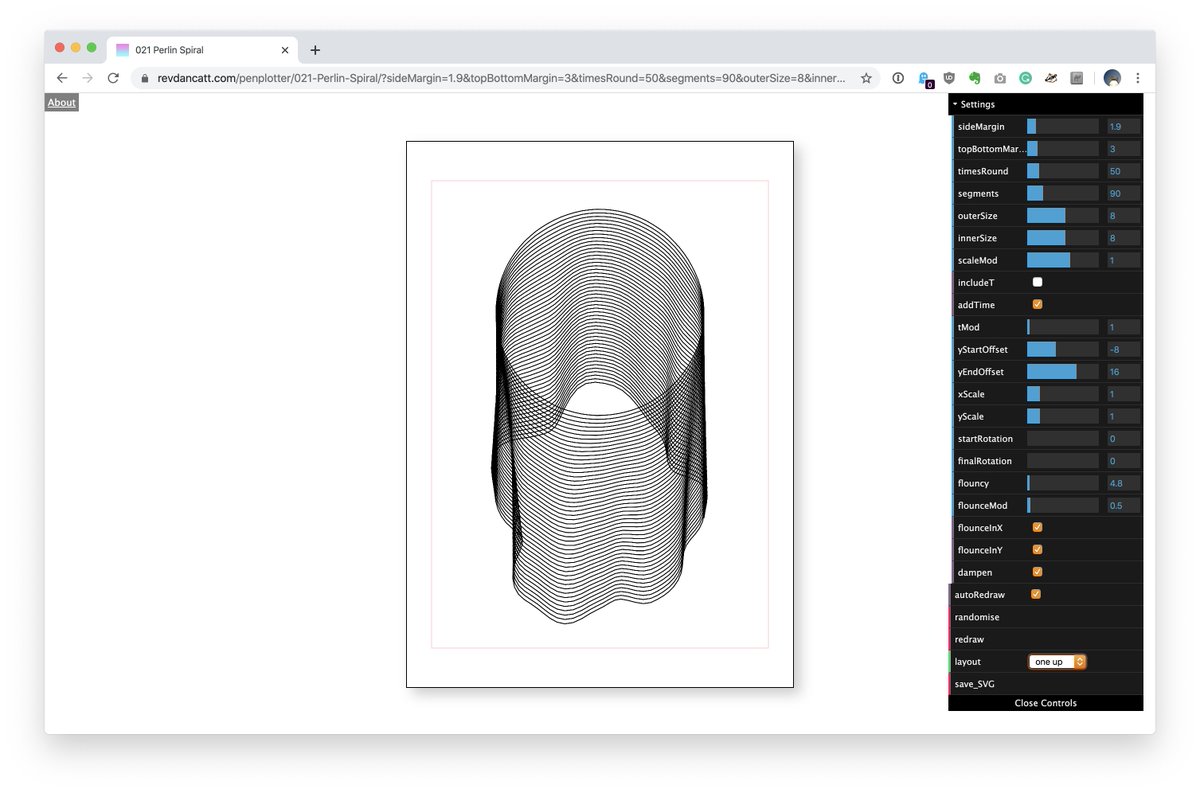Viewport: 1200px width, 793px height.
Task: Open the Grammarly extension icon
Action: tap(1025, 78)
